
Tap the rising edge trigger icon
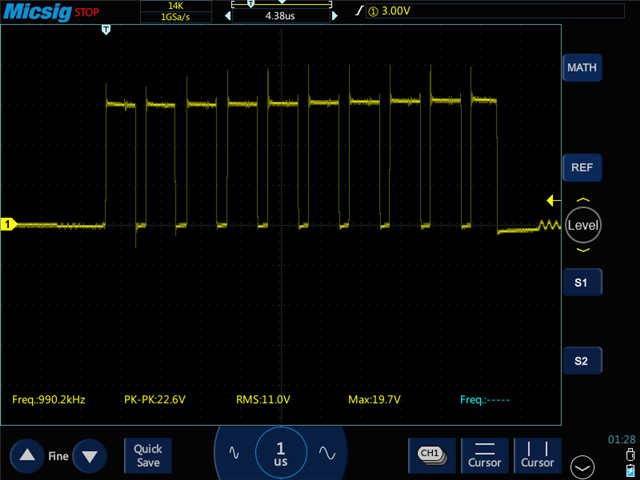tap(359, 11)
